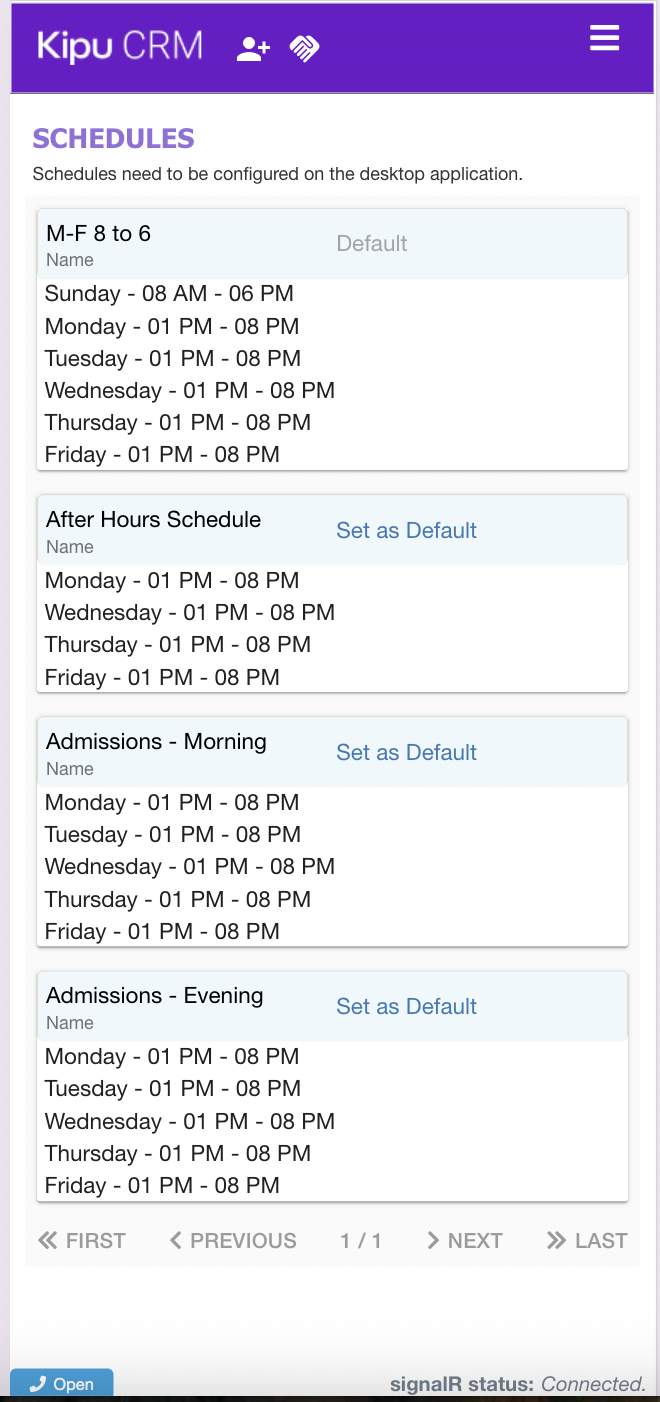
Task: Go to the NEXT page
Action: [465, 1241]
